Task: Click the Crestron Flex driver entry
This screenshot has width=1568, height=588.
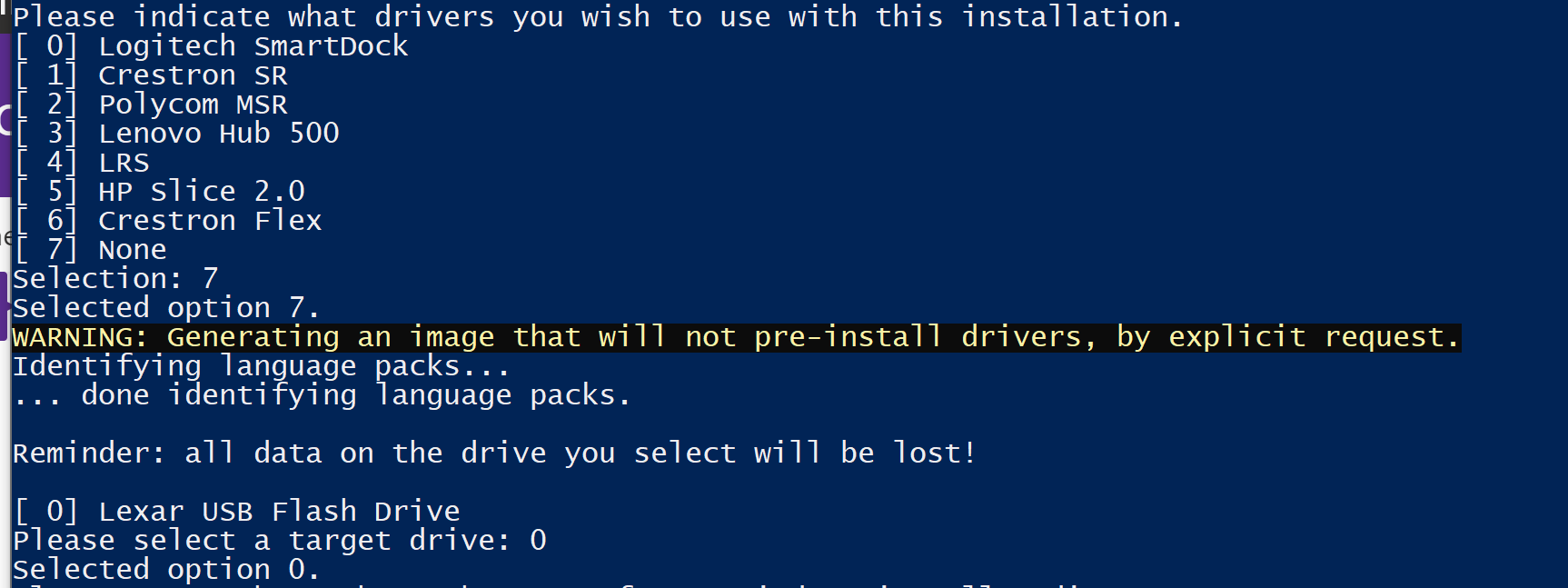Action: 210,221
